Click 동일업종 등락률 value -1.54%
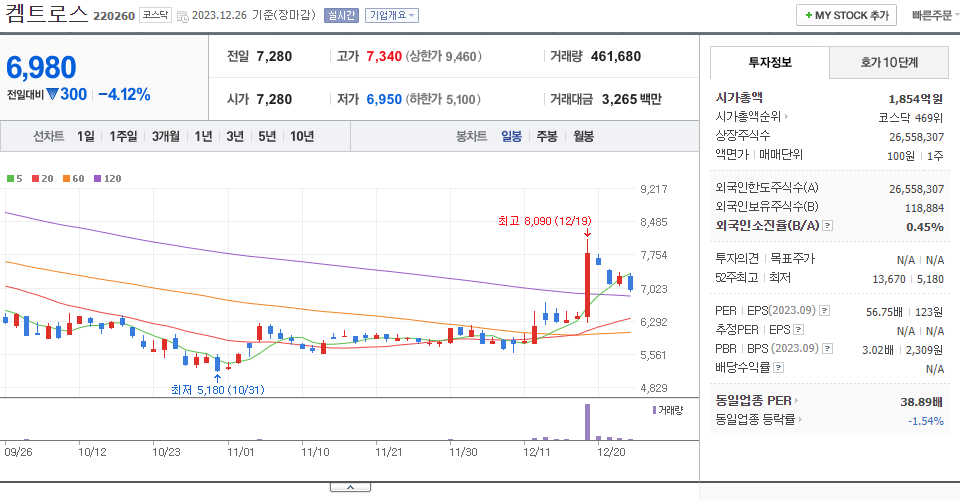The height and width of the screenshot is (500, 960). [926, 421]
